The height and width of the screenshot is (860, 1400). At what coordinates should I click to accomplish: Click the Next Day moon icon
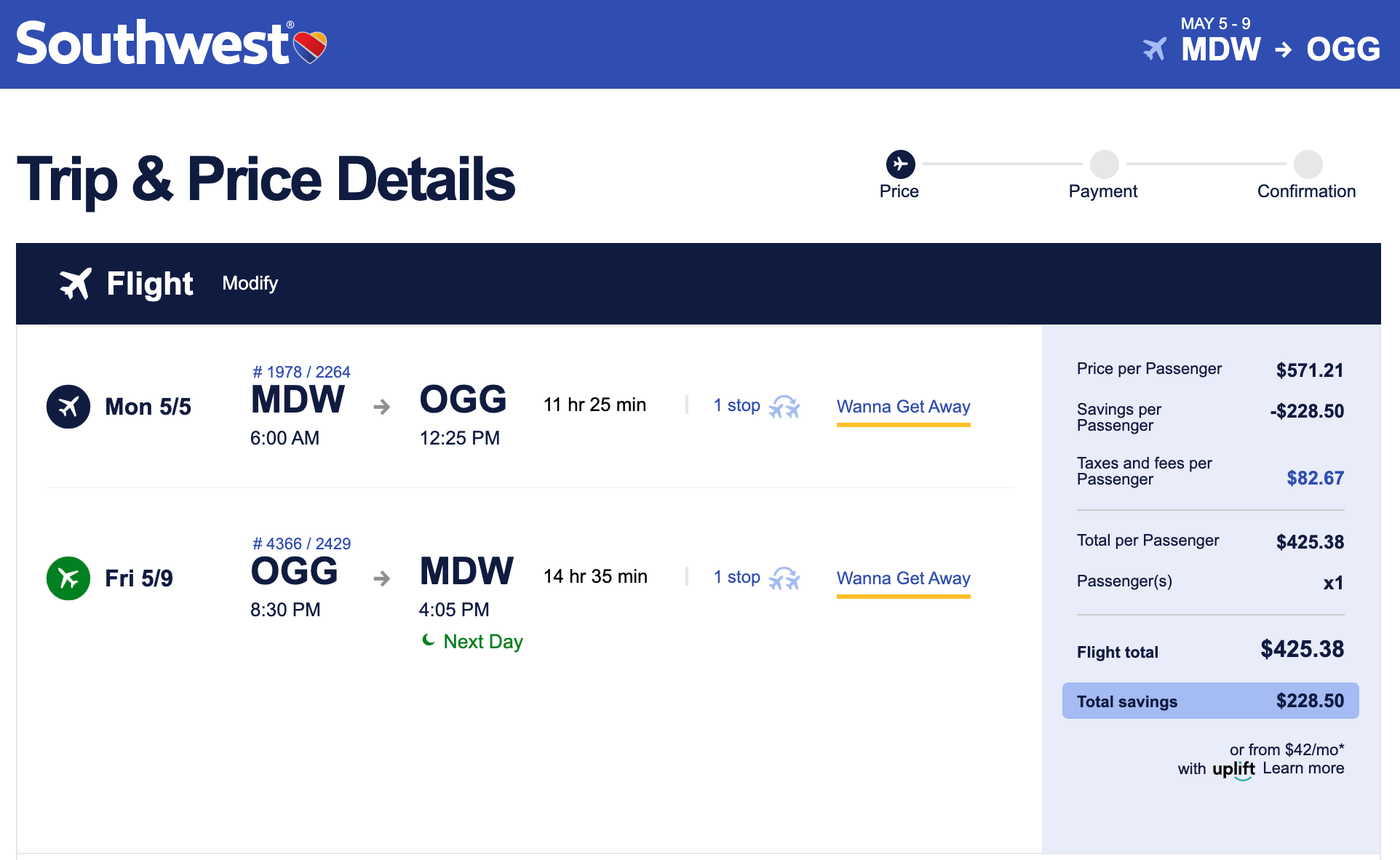429,640
